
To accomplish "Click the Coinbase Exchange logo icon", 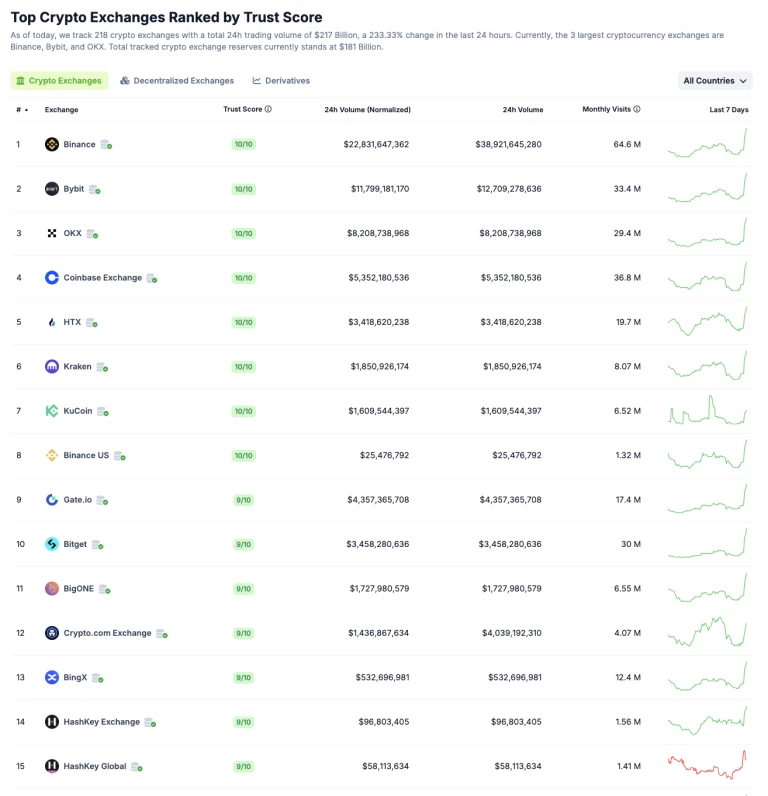I will tap(52, 278).
